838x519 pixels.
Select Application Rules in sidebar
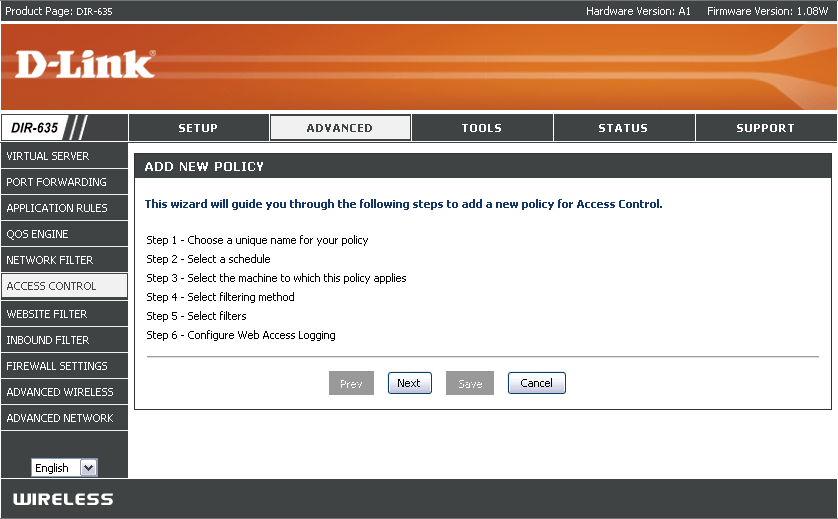pyautogui.click(x=64, y=208)
